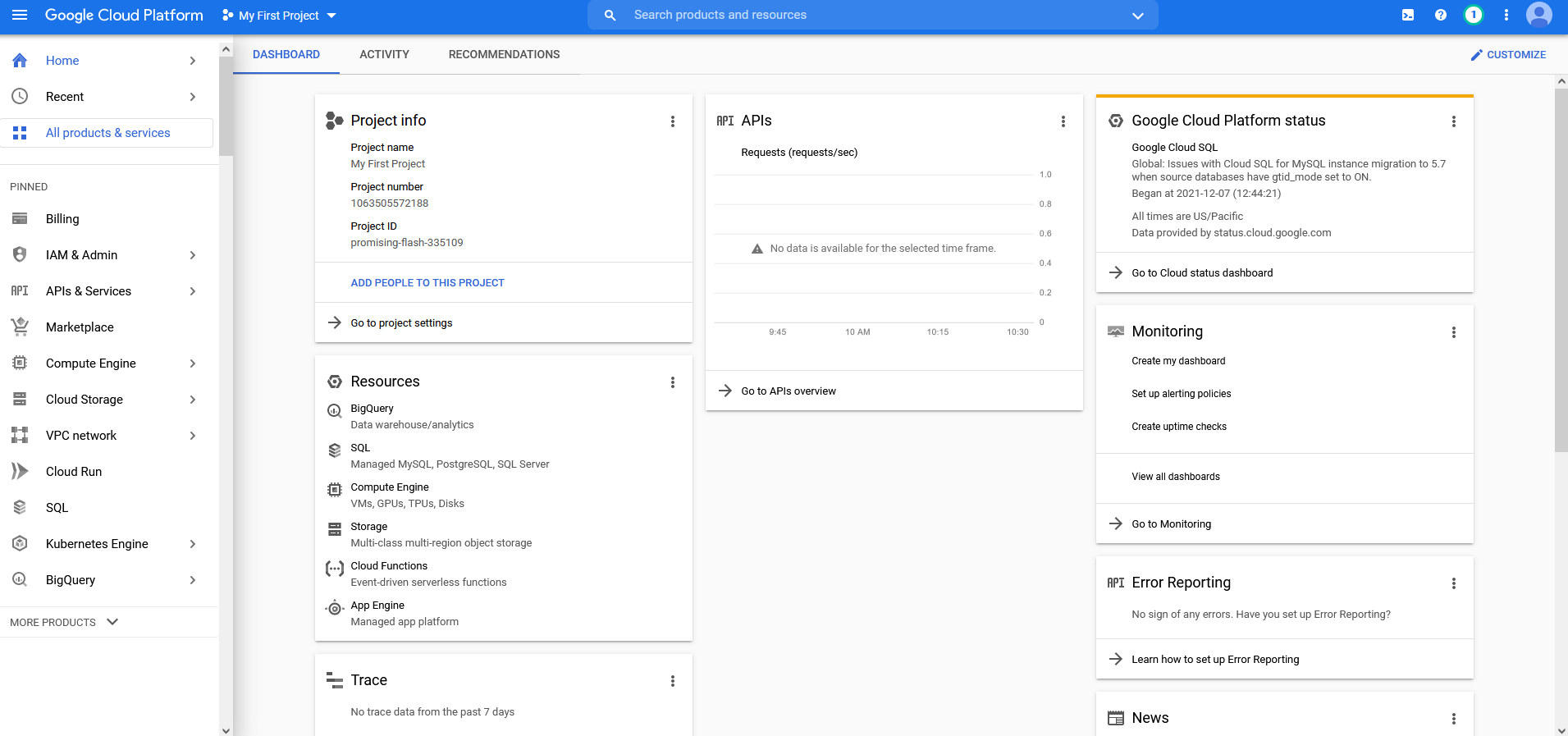Screen dimensions: 1568x736
Task: Open the APIs card three-dot menu
Action: [1063, 121]
